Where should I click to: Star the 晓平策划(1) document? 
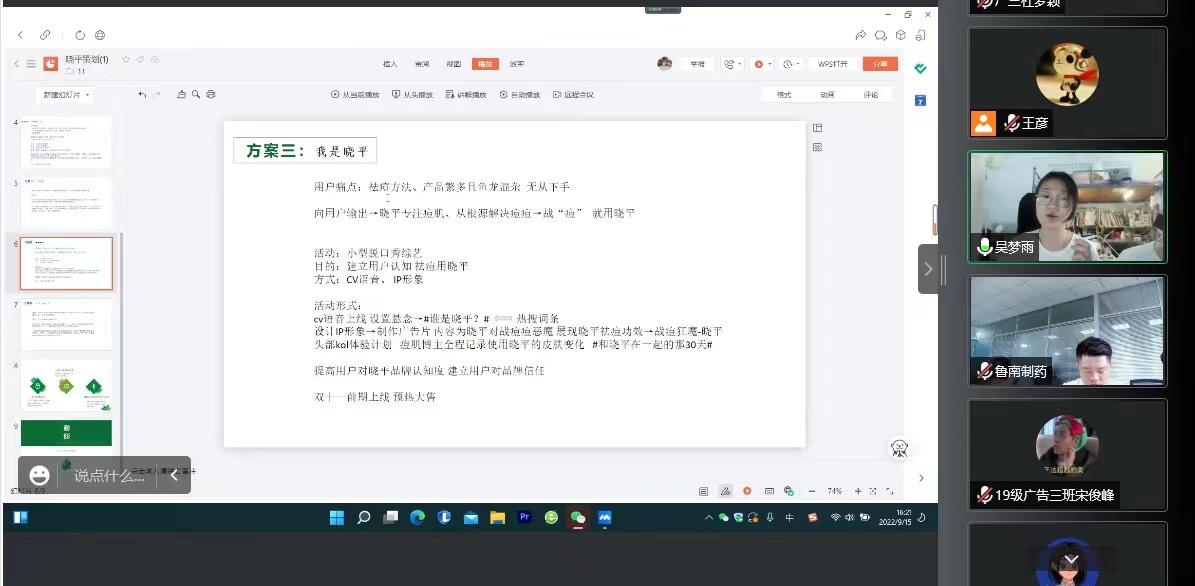(x=126, y=59)
